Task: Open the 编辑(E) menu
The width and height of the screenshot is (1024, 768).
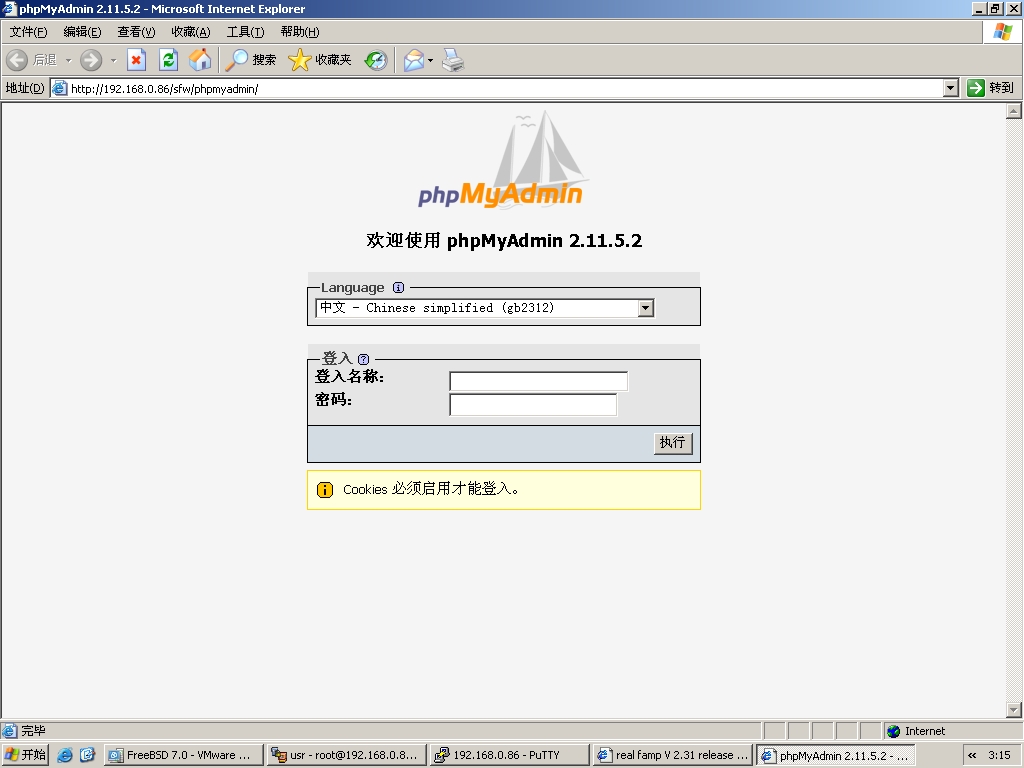Action: 82,32
